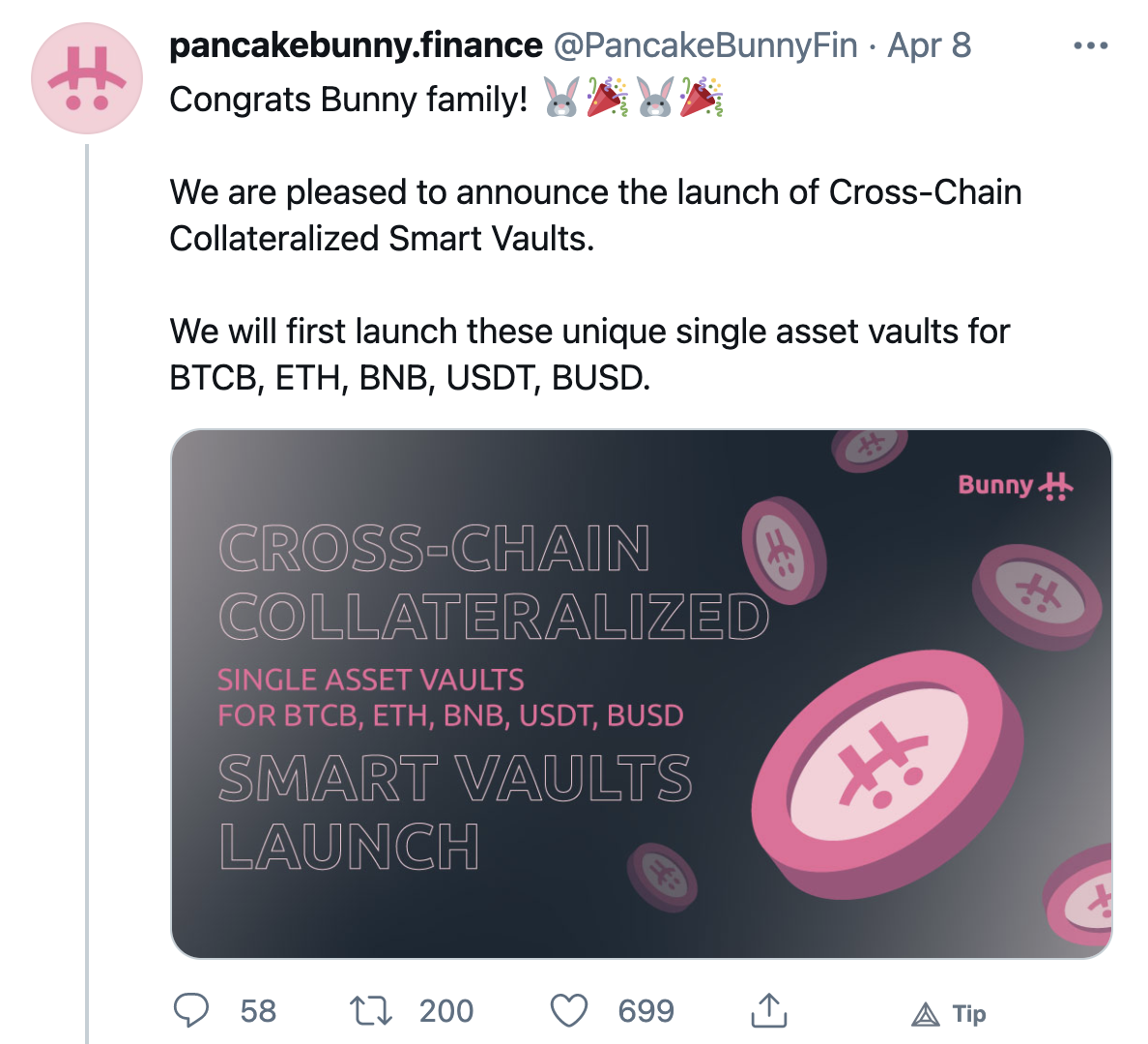The image size is (1148, 1044).
Task: Click the Apr 8 timestamp
Action: tap(929, 45)
